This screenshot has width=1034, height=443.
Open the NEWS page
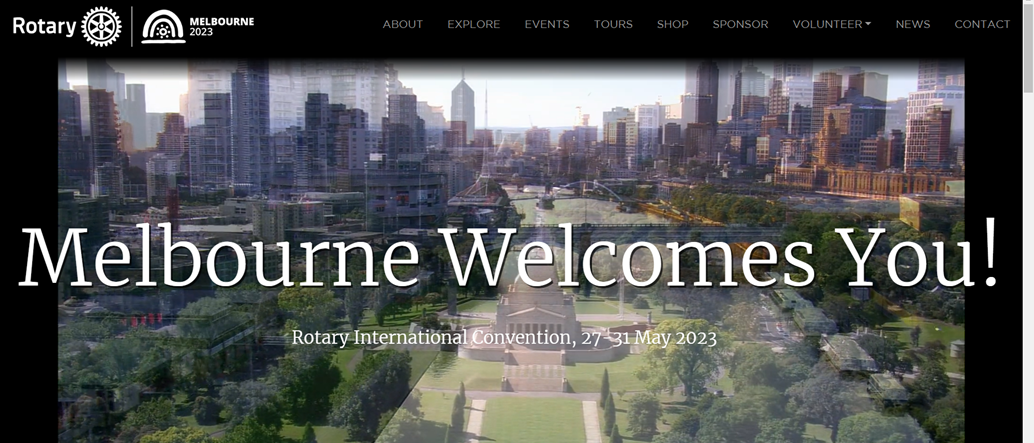pyautogui.click(x=912, y=24)
